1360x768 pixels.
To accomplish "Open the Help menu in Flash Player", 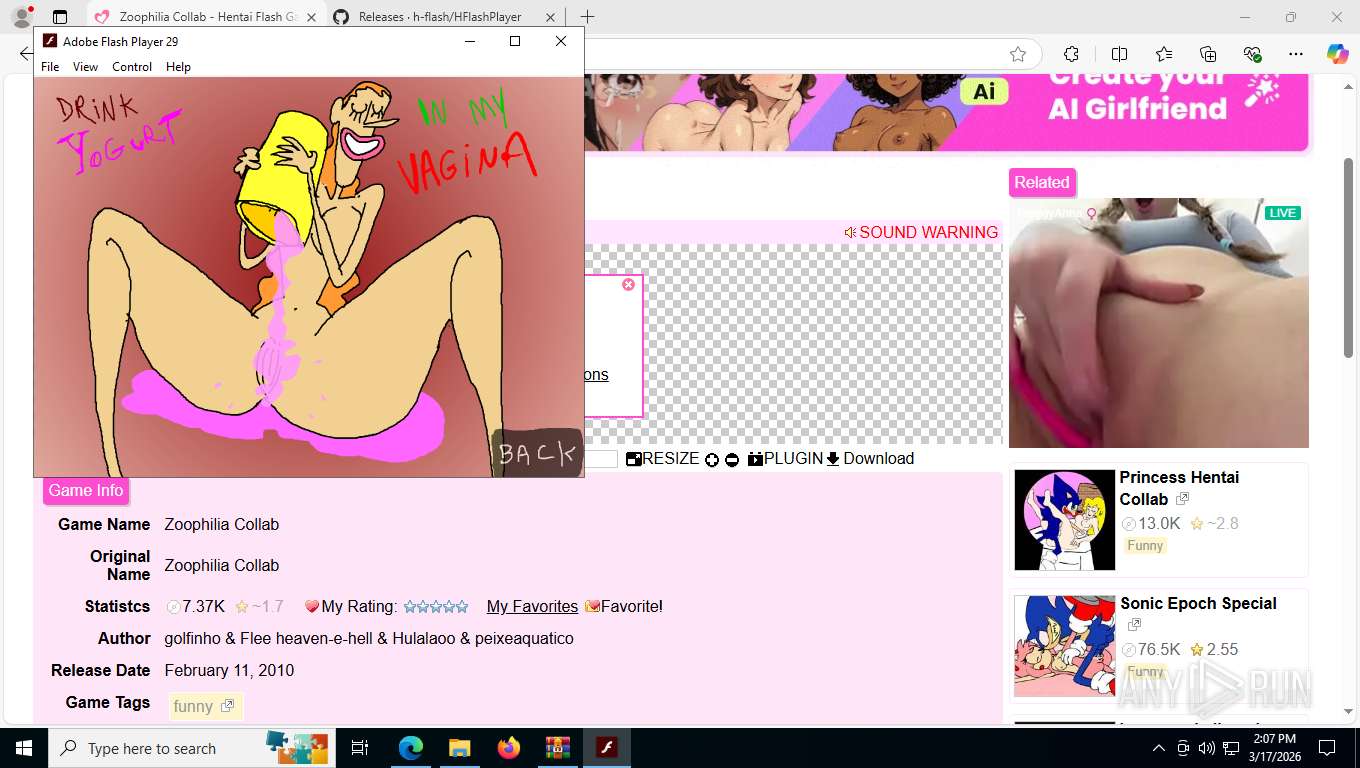I will coord(178,67).
